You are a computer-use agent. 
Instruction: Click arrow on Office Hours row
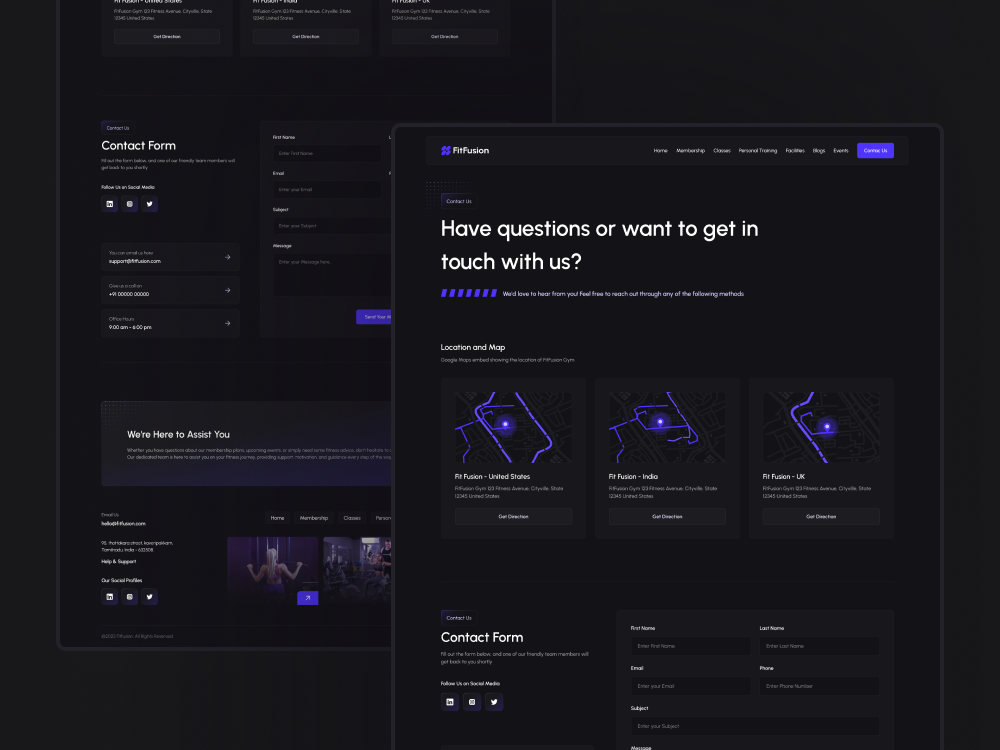(x=228, y=323)
